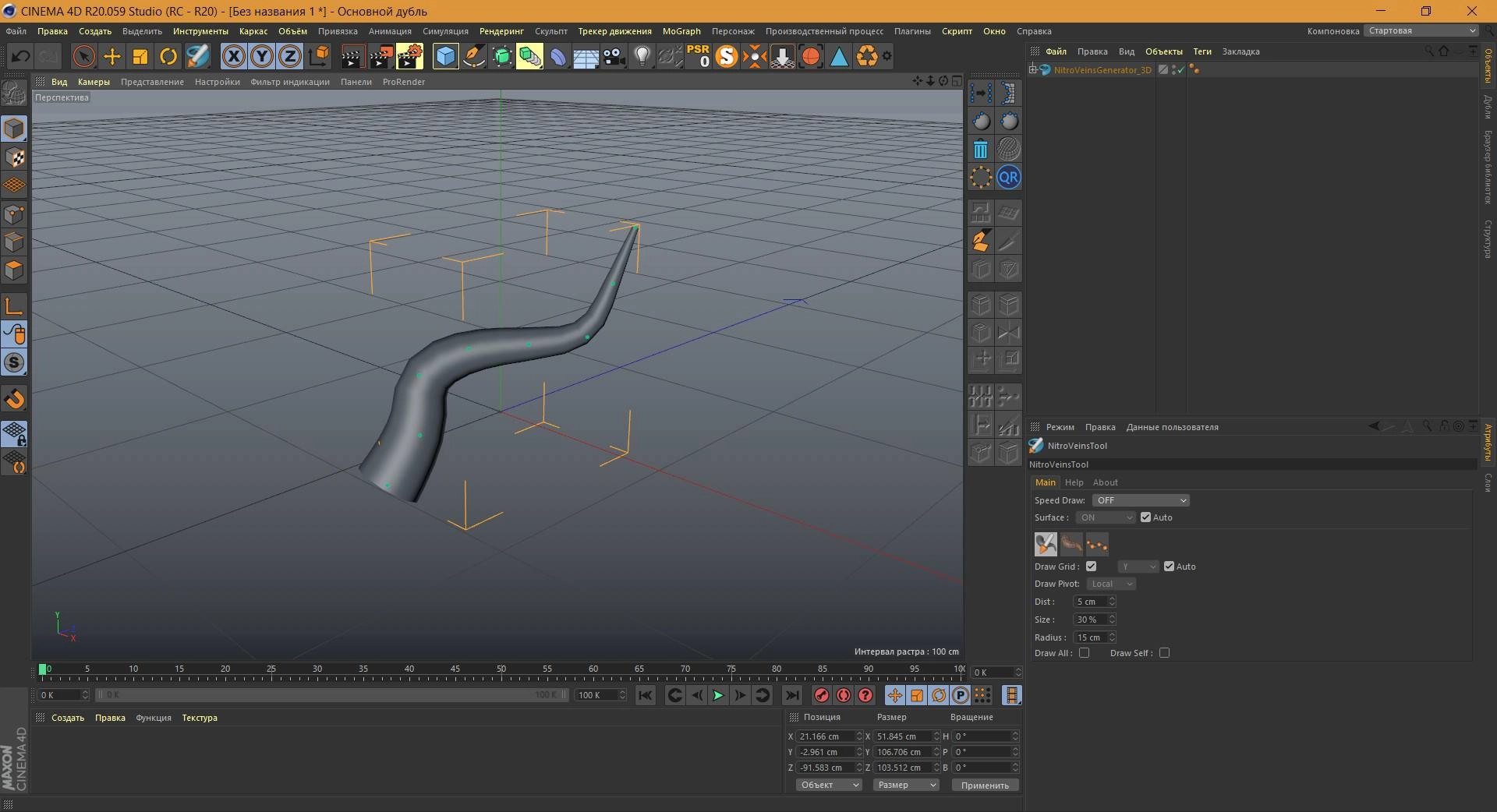The height and width of the screenshot is (812, 1497).
Task: Click the Enable Snap magnet icon
Action: [x=14, y=399]
